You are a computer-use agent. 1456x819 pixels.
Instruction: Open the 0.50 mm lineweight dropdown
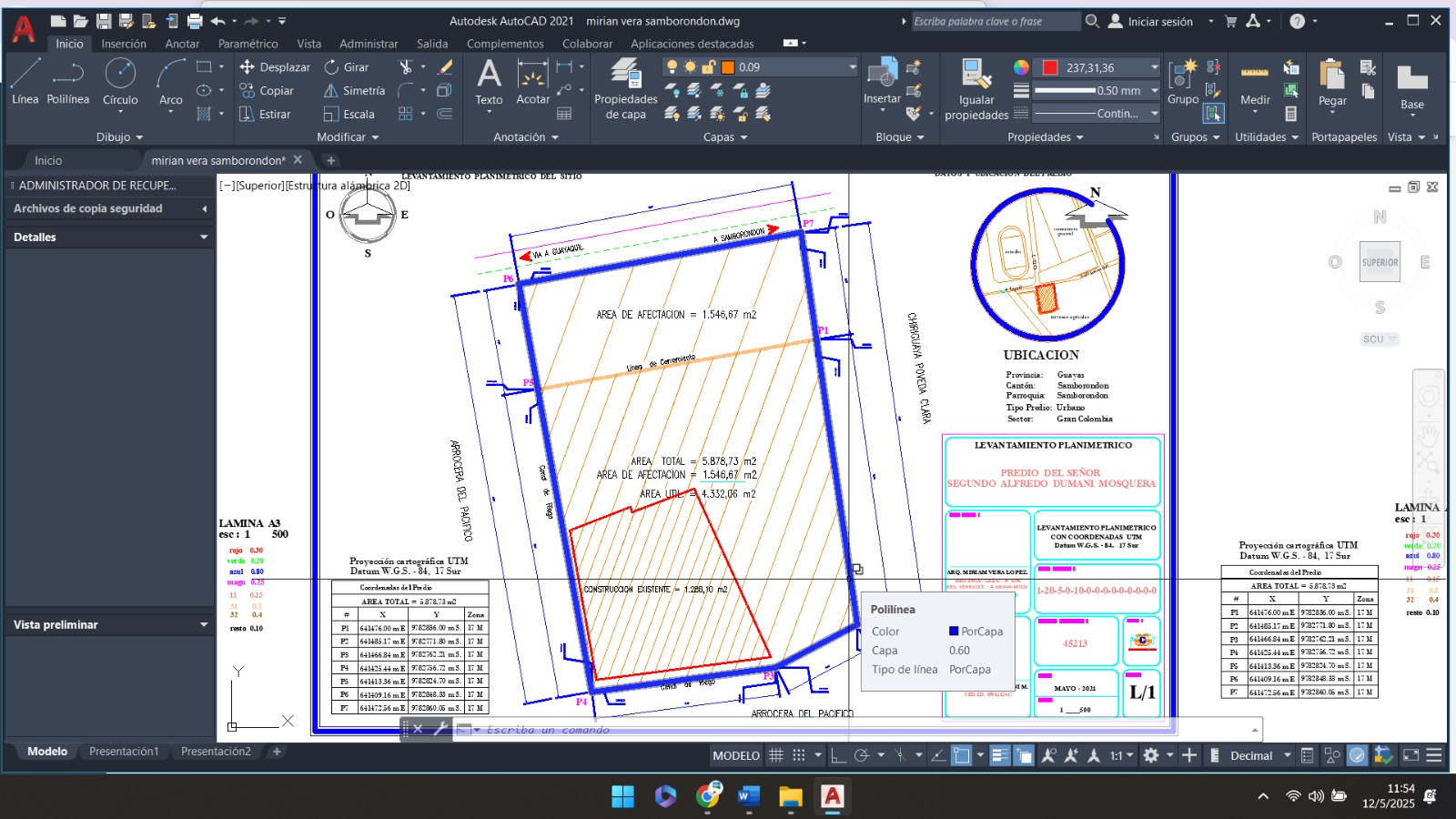[x=1154, y=90]
